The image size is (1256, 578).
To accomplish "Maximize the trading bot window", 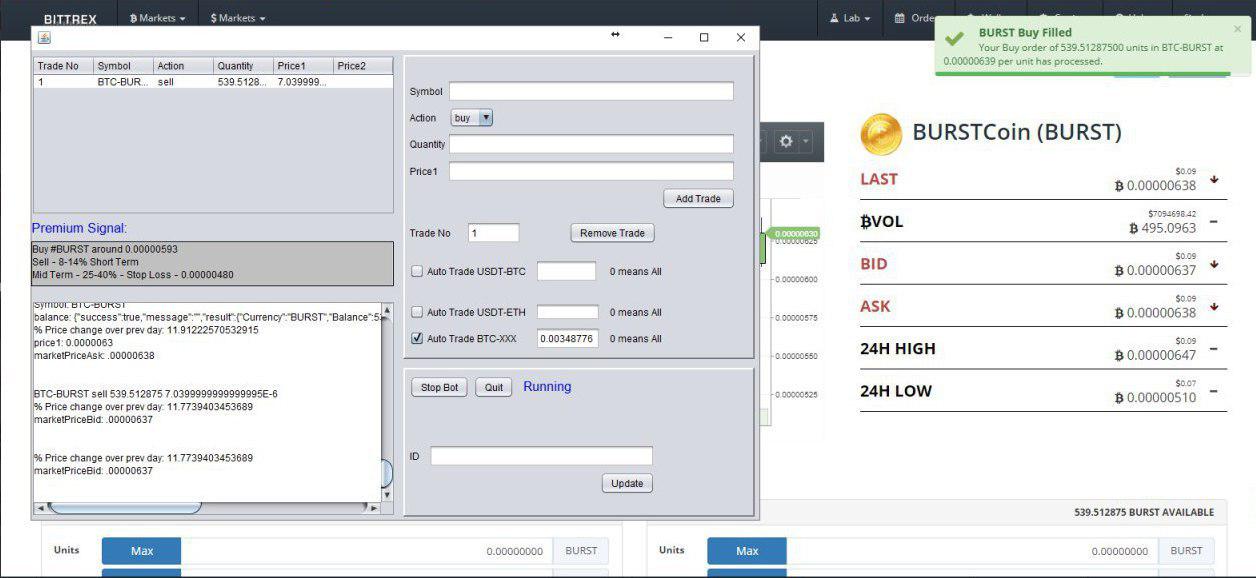I will coord(704,37).
